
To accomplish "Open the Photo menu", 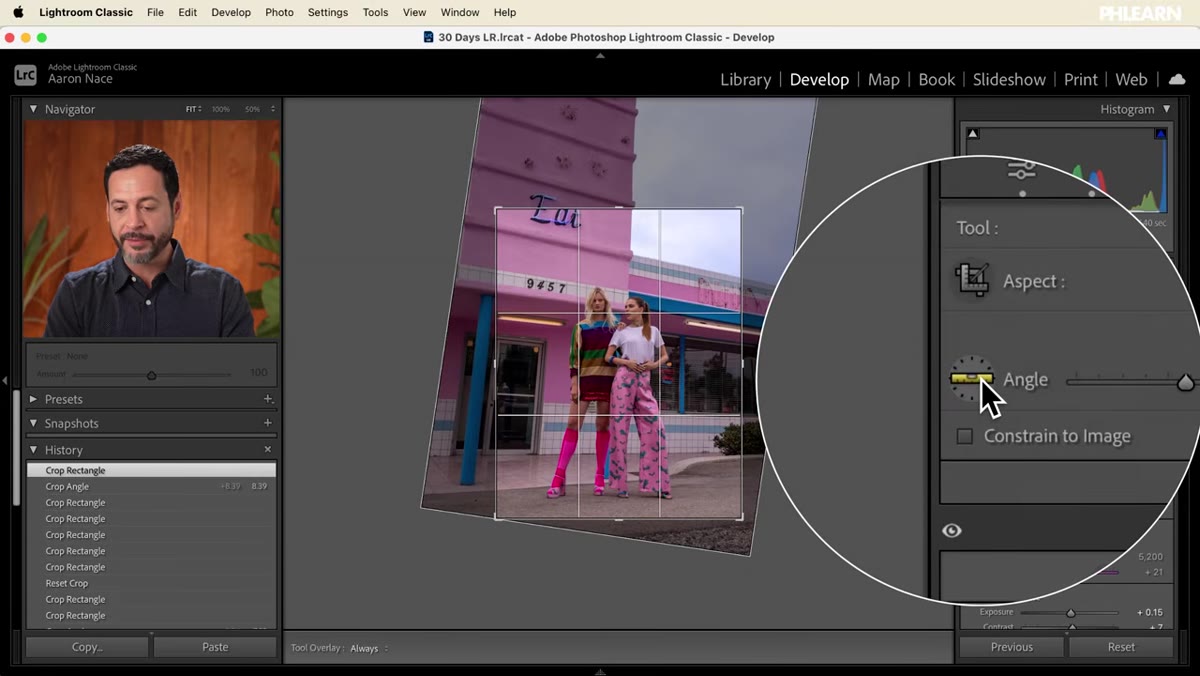I will click(279, 12).
